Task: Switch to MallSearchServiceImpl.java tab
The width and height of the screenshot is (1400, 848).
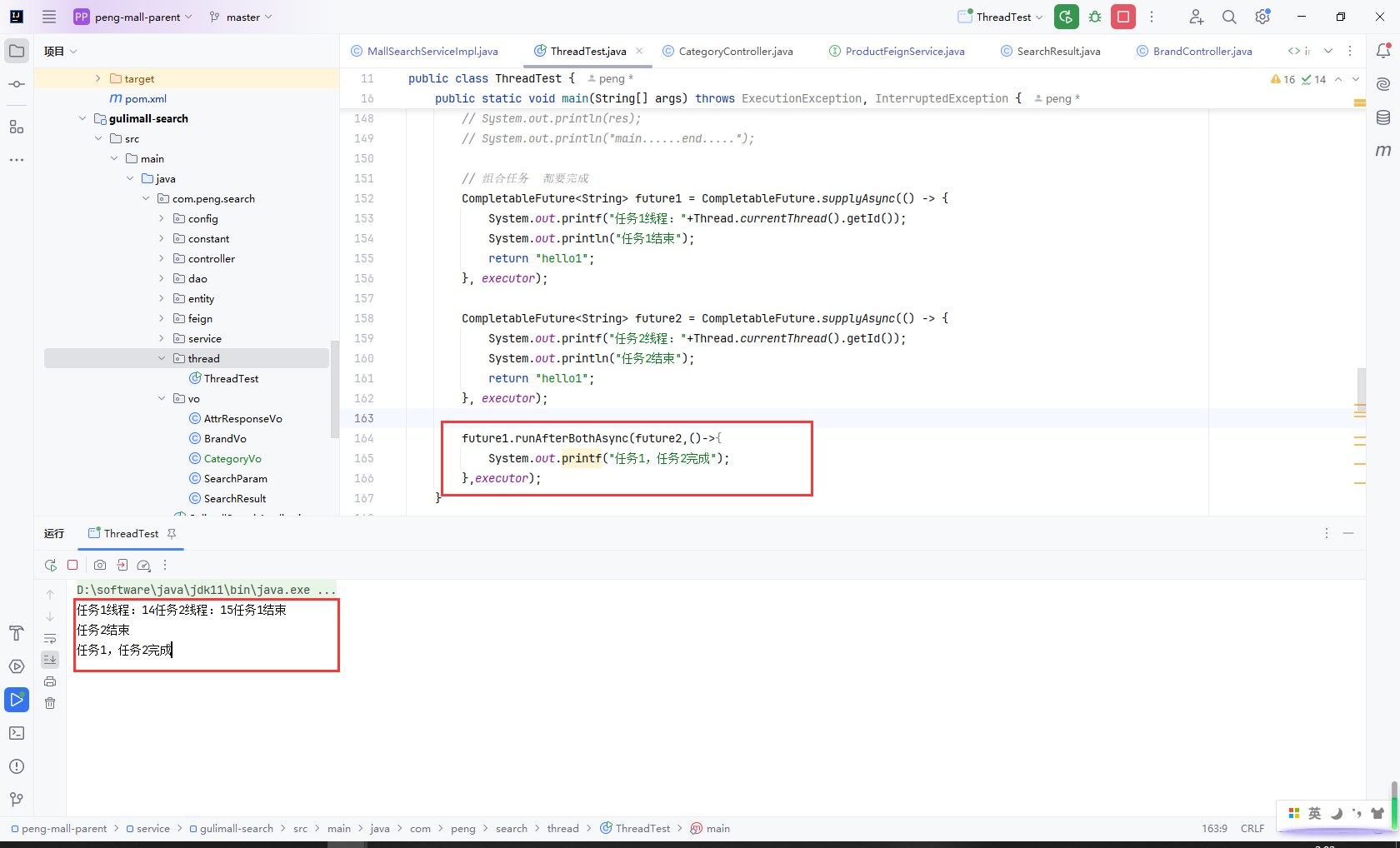Action: click(424, 51)
